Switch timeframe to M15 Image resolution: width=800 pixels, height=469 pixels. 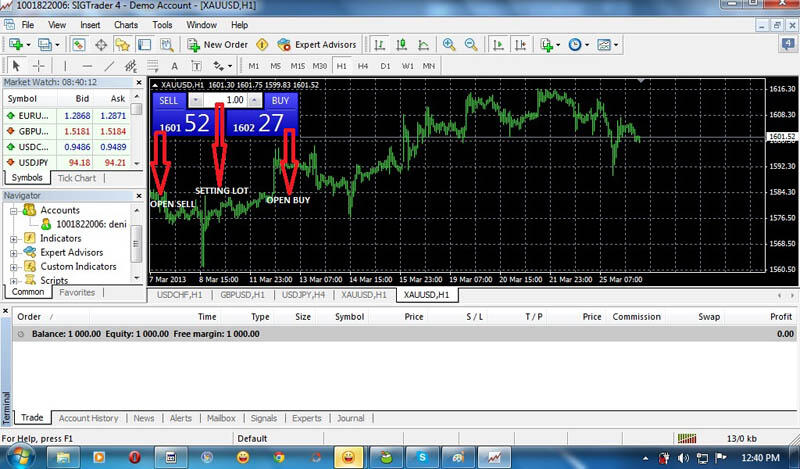(x=297, y=66)
